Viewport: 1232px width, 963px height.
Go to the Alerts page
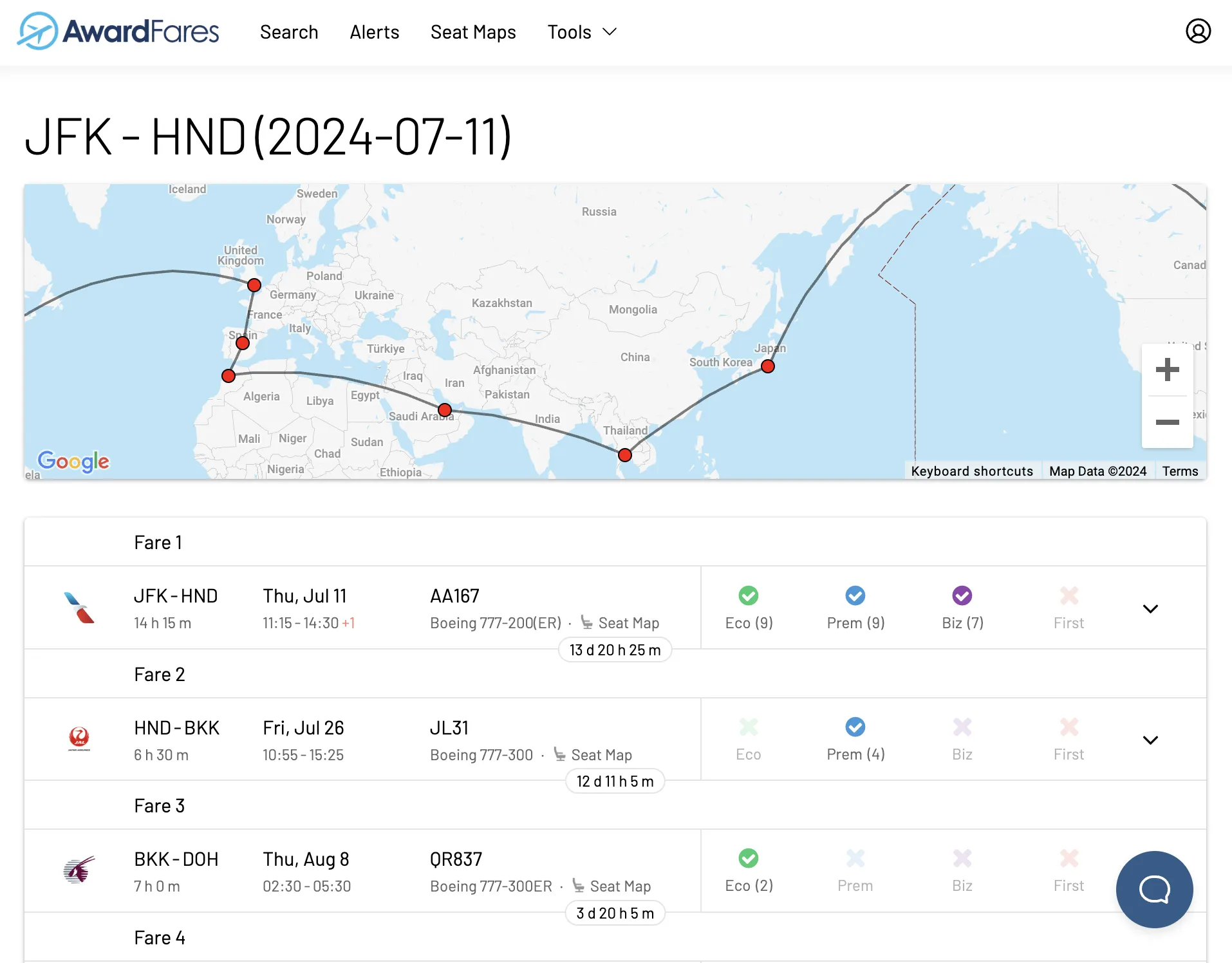375,32
